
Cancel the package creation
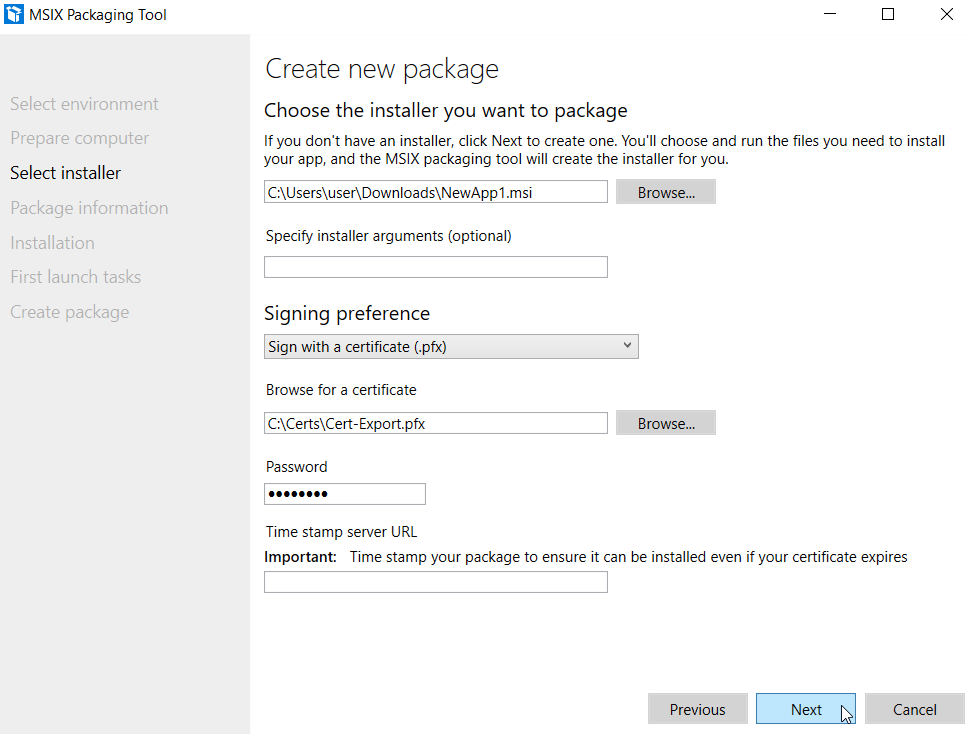pyautogui.click(x=915, y=709)
